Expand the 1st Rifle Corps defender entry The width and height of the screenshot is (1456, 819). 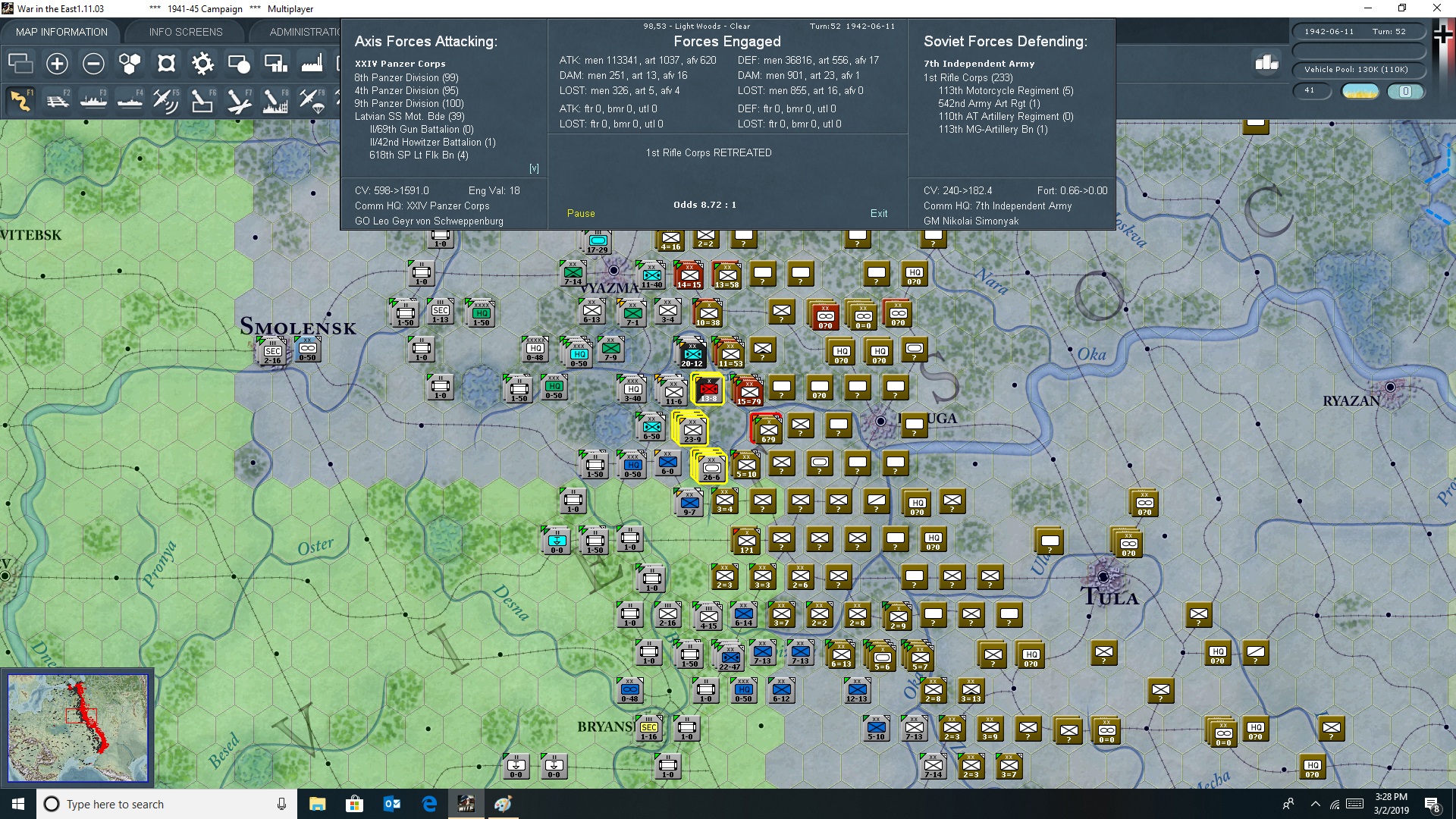coord(968,77)
